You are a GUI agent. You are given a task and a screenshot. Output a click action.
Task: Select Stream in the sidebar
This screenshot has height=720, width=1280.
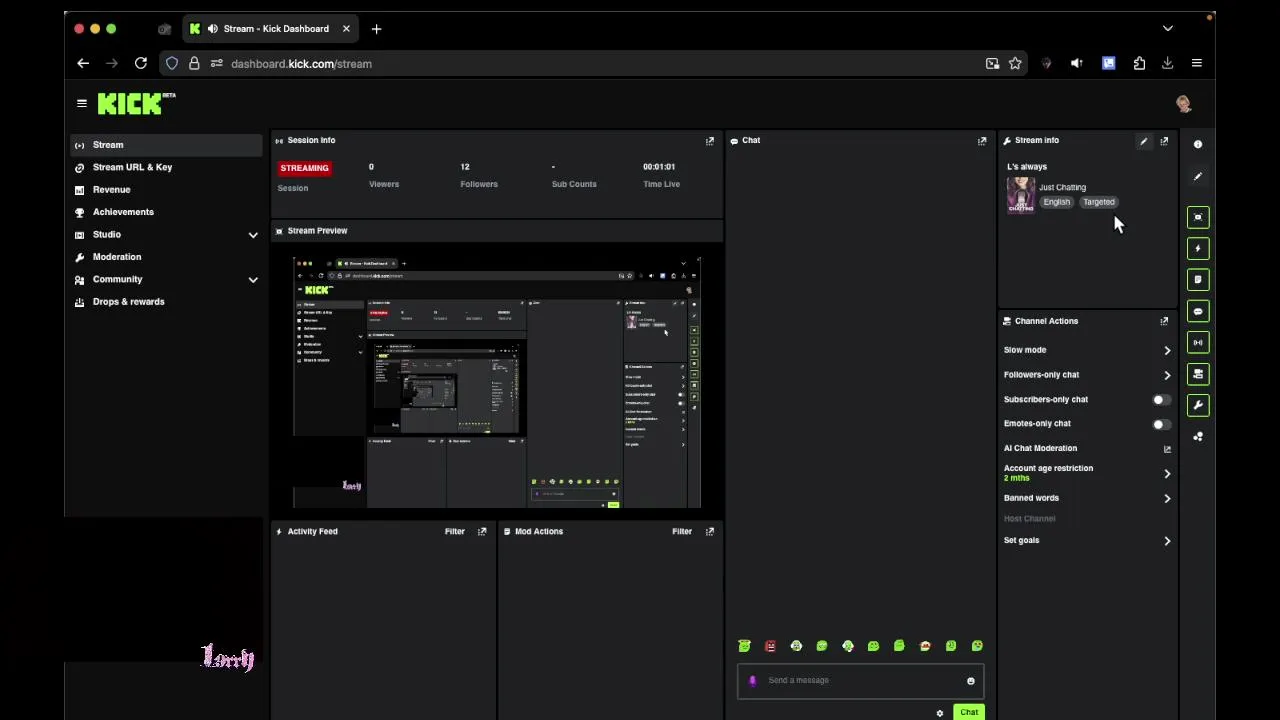pos(166,145)
